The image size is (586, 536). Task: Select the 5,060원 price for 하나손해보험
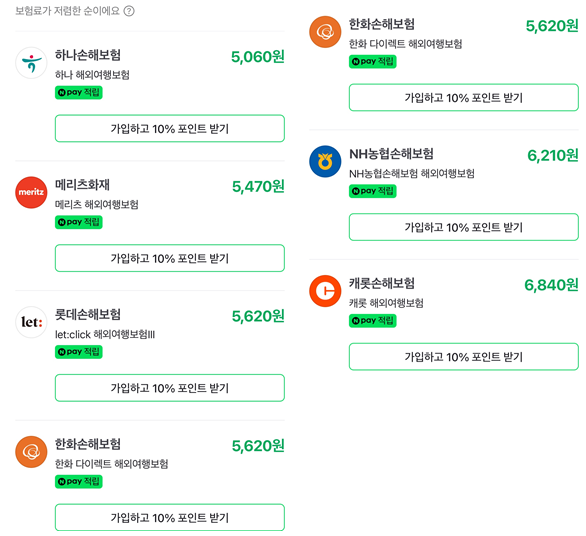(x=258, y=57)
